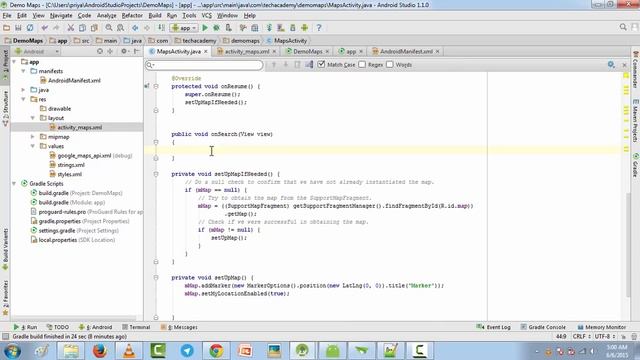Open the AVD Manager icon
The width and height of the screenshot is (640, 360).
click(x=281, y=28)
